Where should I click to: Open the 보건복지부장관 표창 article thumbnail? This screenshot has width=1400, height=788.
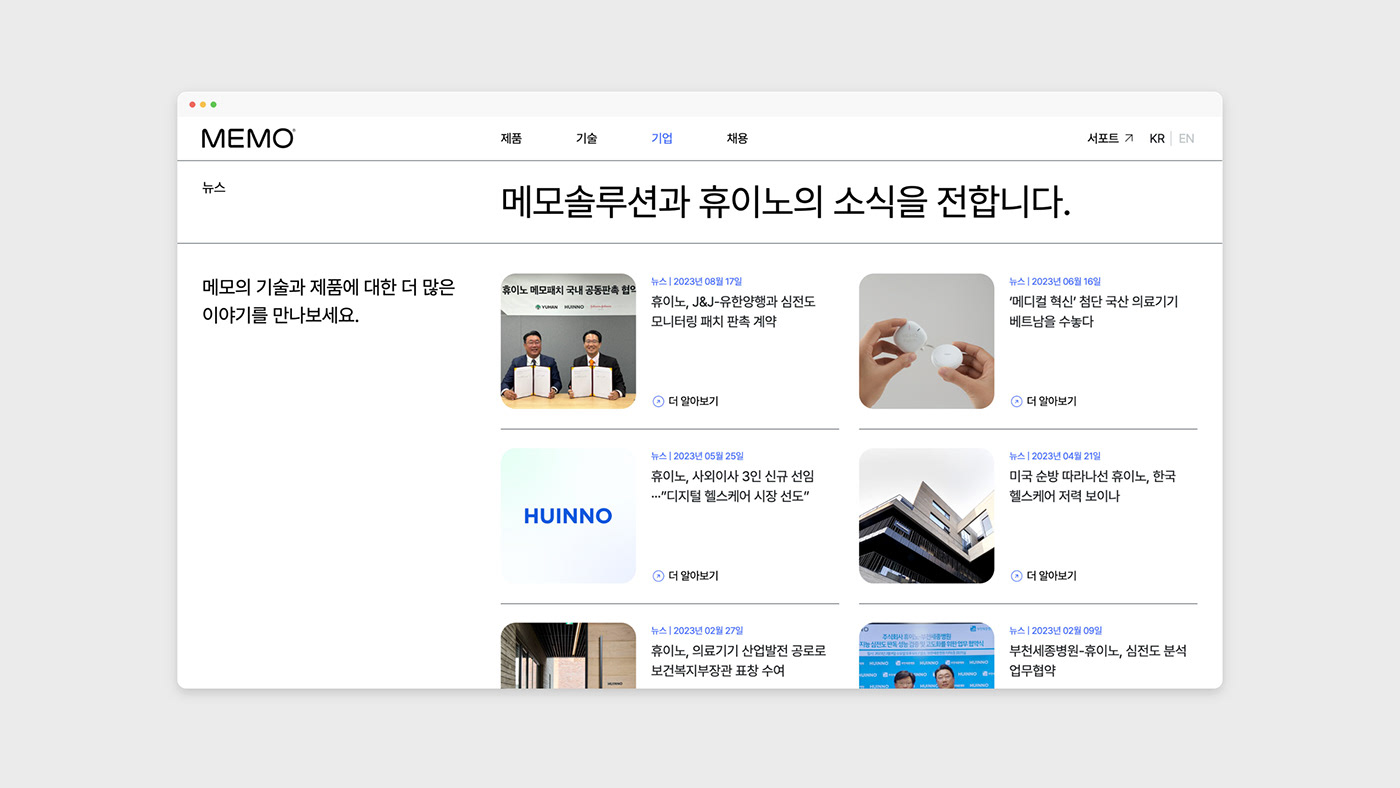click(568, 655)
